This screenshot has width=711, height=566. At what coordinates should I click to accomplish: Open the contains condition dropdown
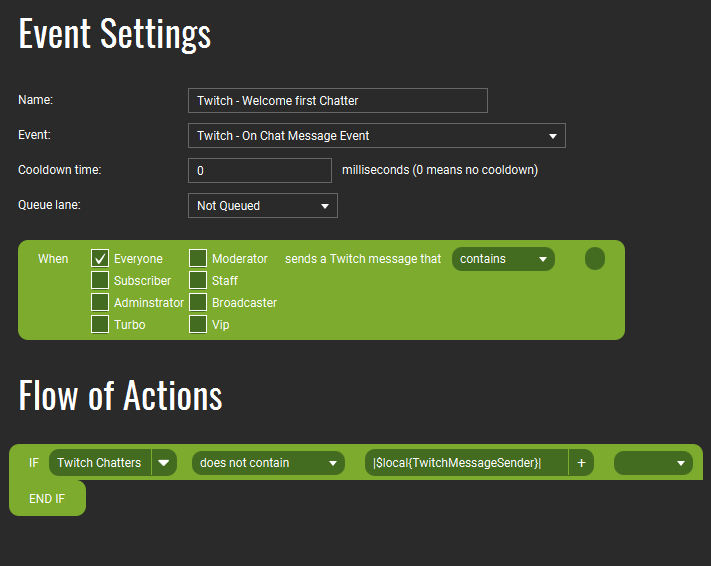point(503,259)
